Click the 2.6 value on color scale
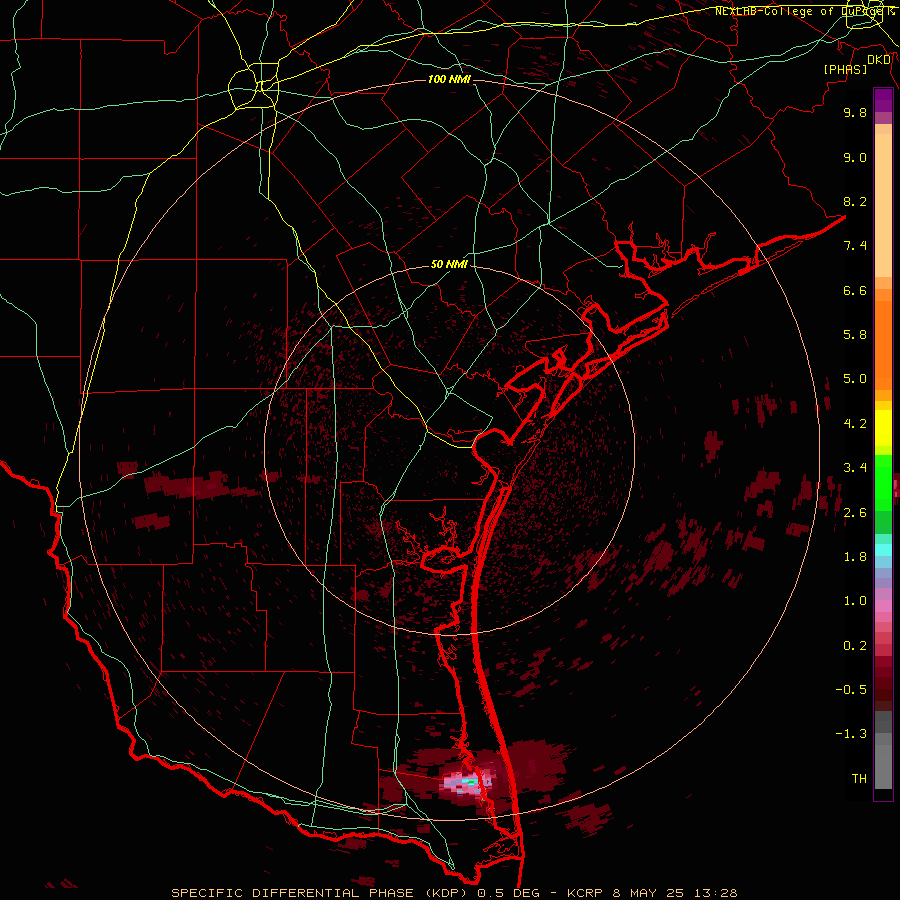Screen dimensions: 900x900 (x=855, y=513)
